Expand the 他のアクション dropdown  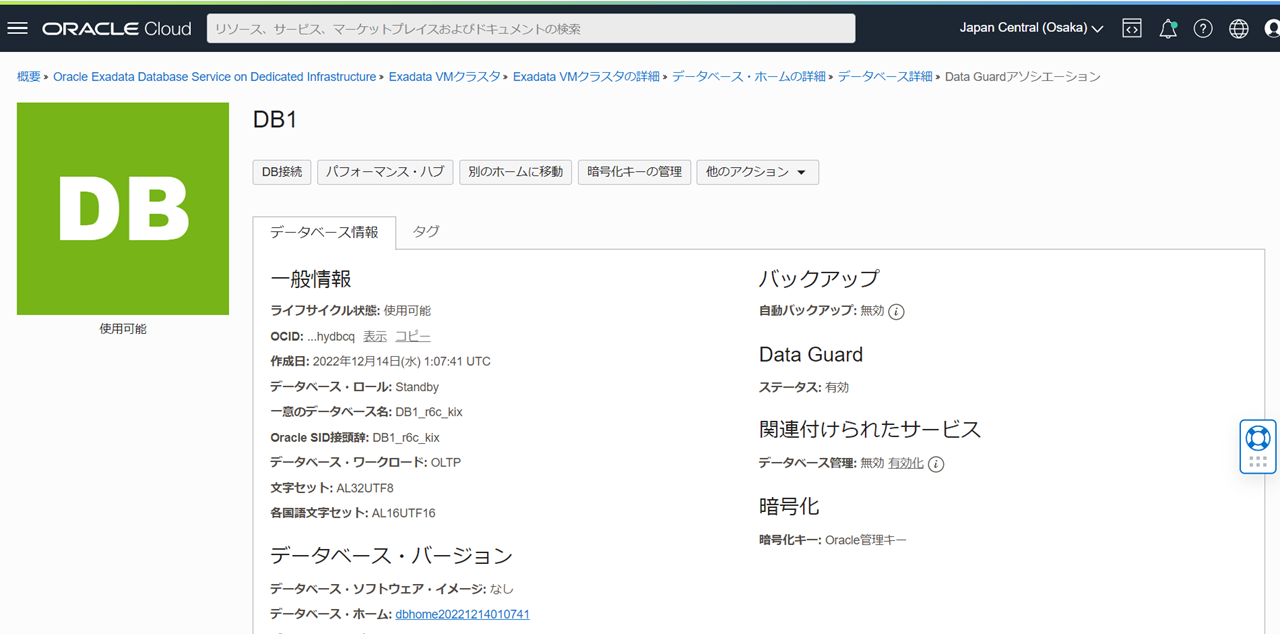pos(757,172)
